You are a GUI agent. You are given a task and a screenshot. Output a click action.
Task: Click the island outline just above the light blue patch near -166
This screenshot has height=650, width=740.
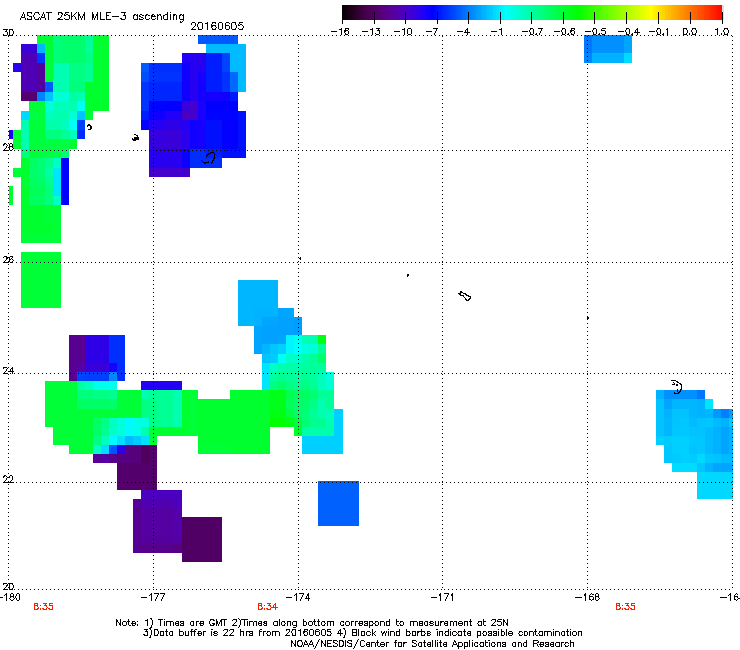677,387
